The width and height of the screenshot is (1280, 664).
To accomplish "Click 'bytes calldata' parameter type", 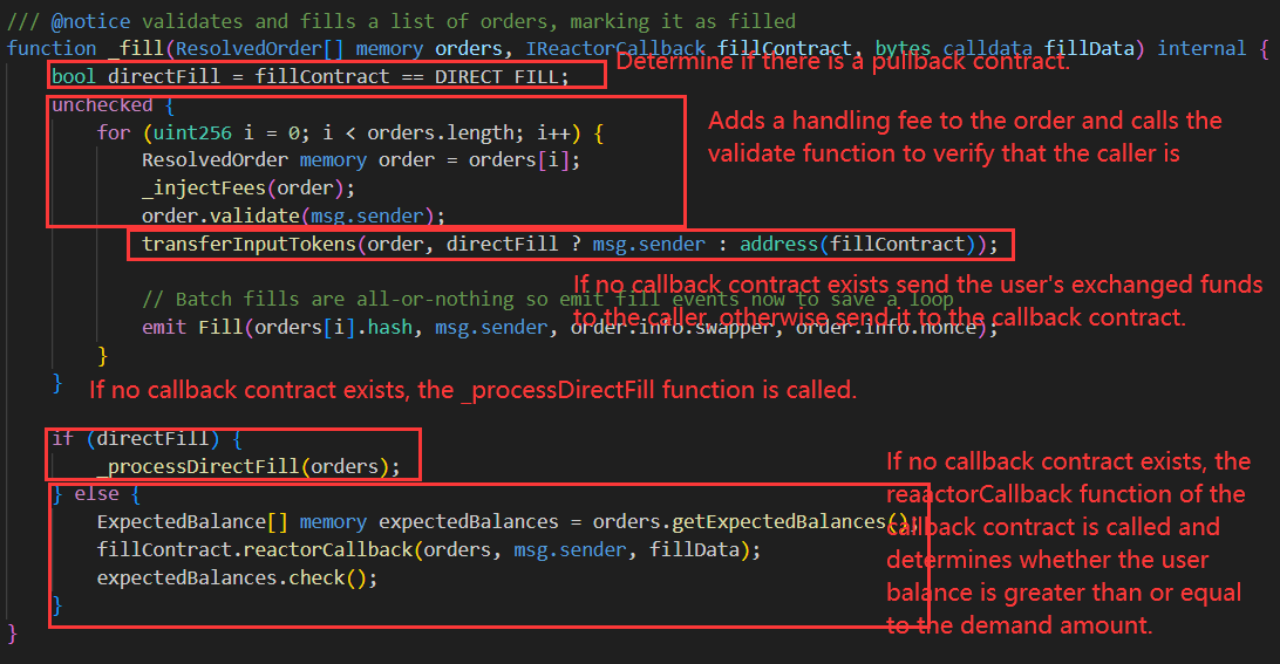I will point(954,48).
